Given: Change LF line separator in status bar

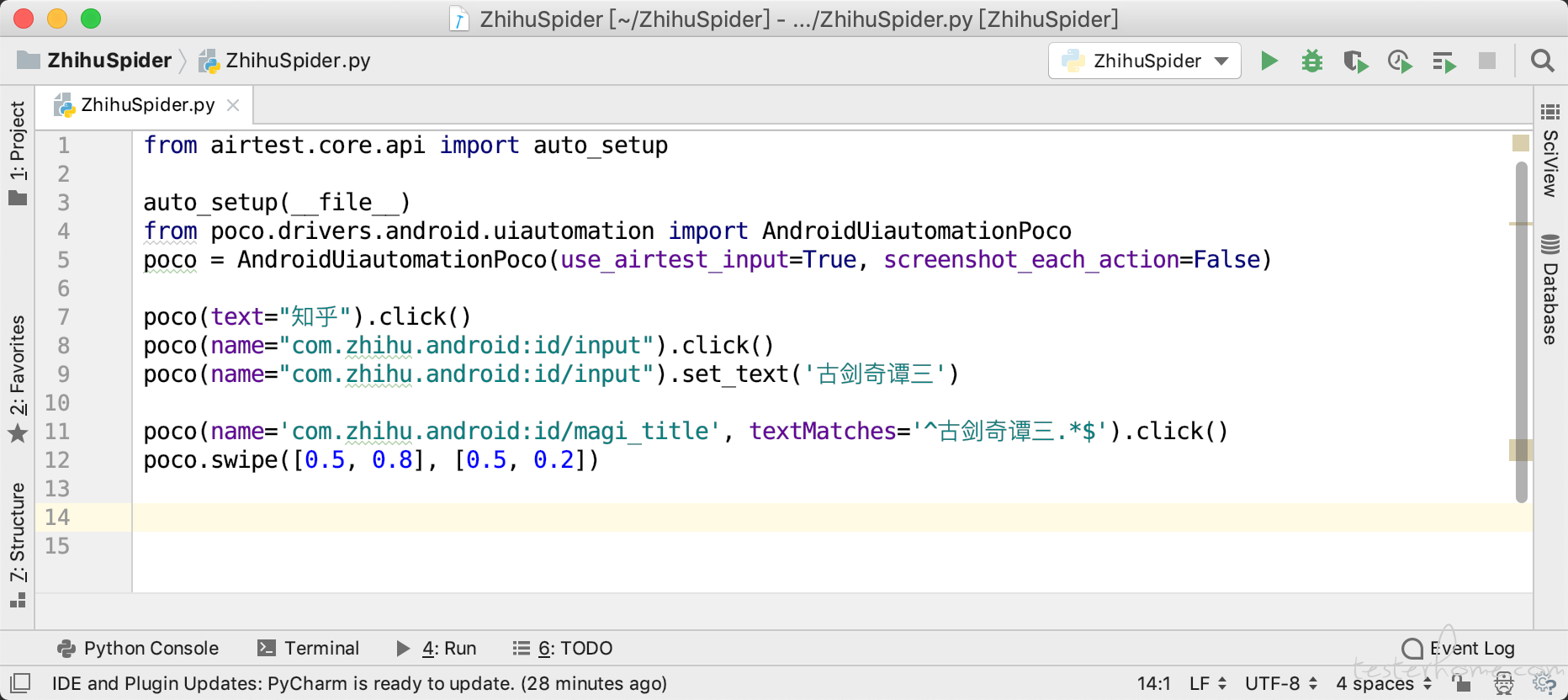Looking at the screenshot, I should 1208,683.
